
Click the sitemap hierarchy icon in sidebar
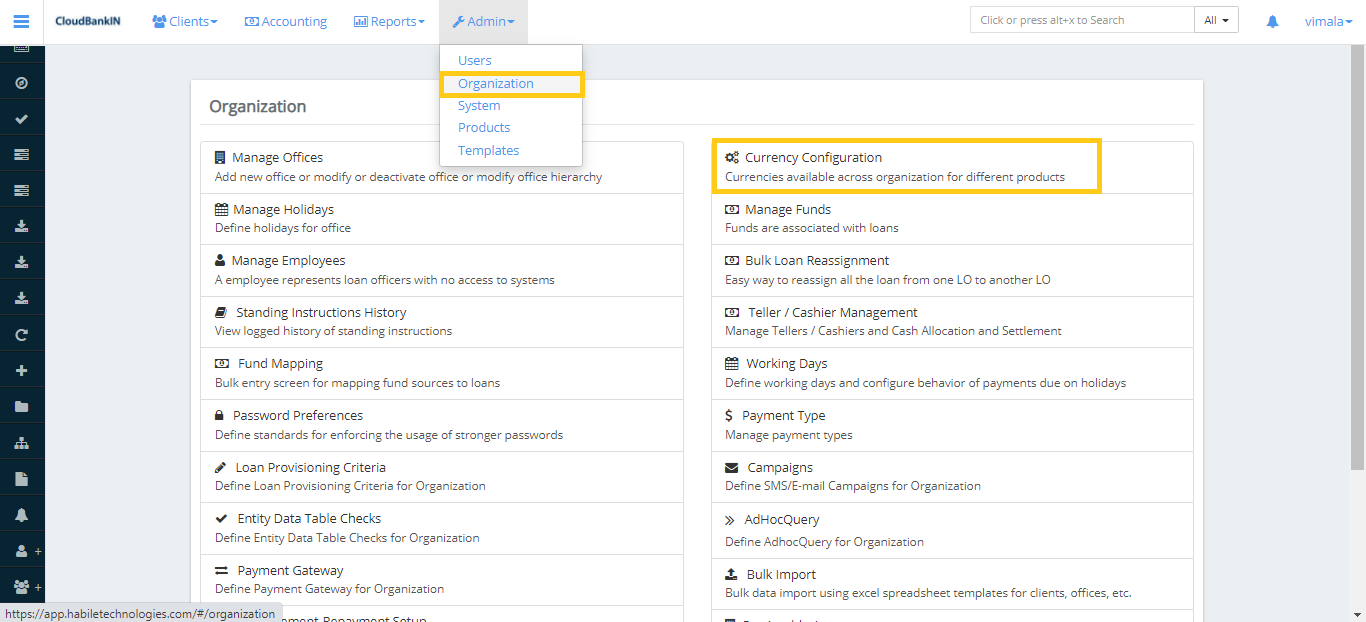[21, 443]
